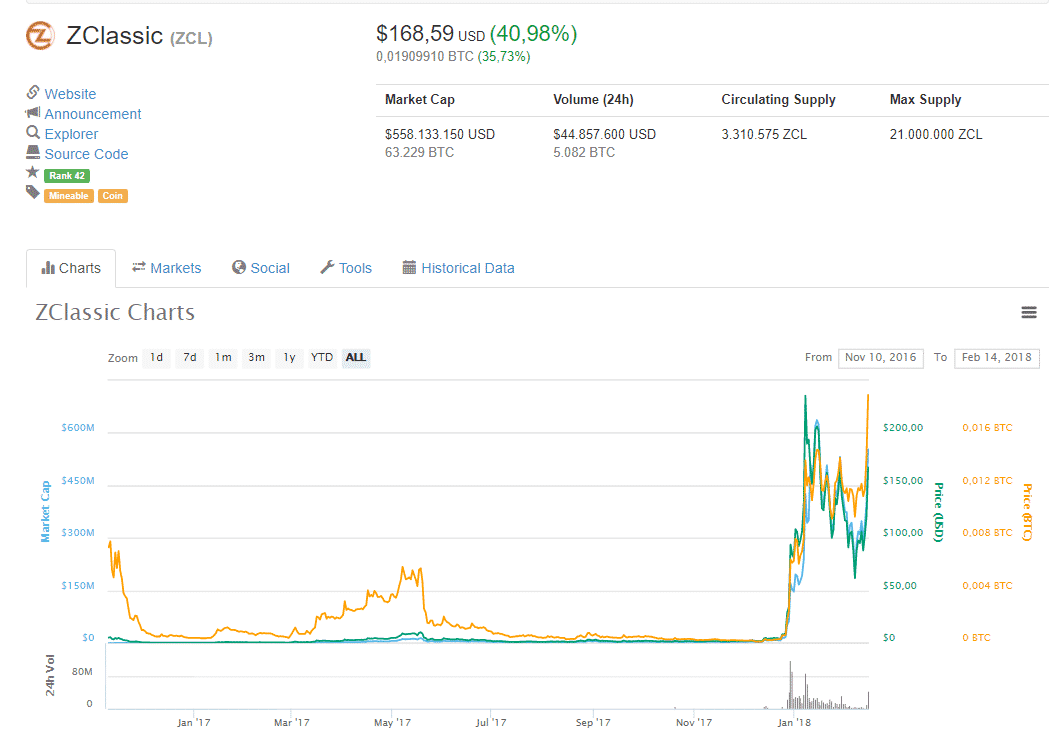The height and width of the screenshot is (747, 1060).
Task: Open the Historical Data tab
Action: tap(458, 268)
